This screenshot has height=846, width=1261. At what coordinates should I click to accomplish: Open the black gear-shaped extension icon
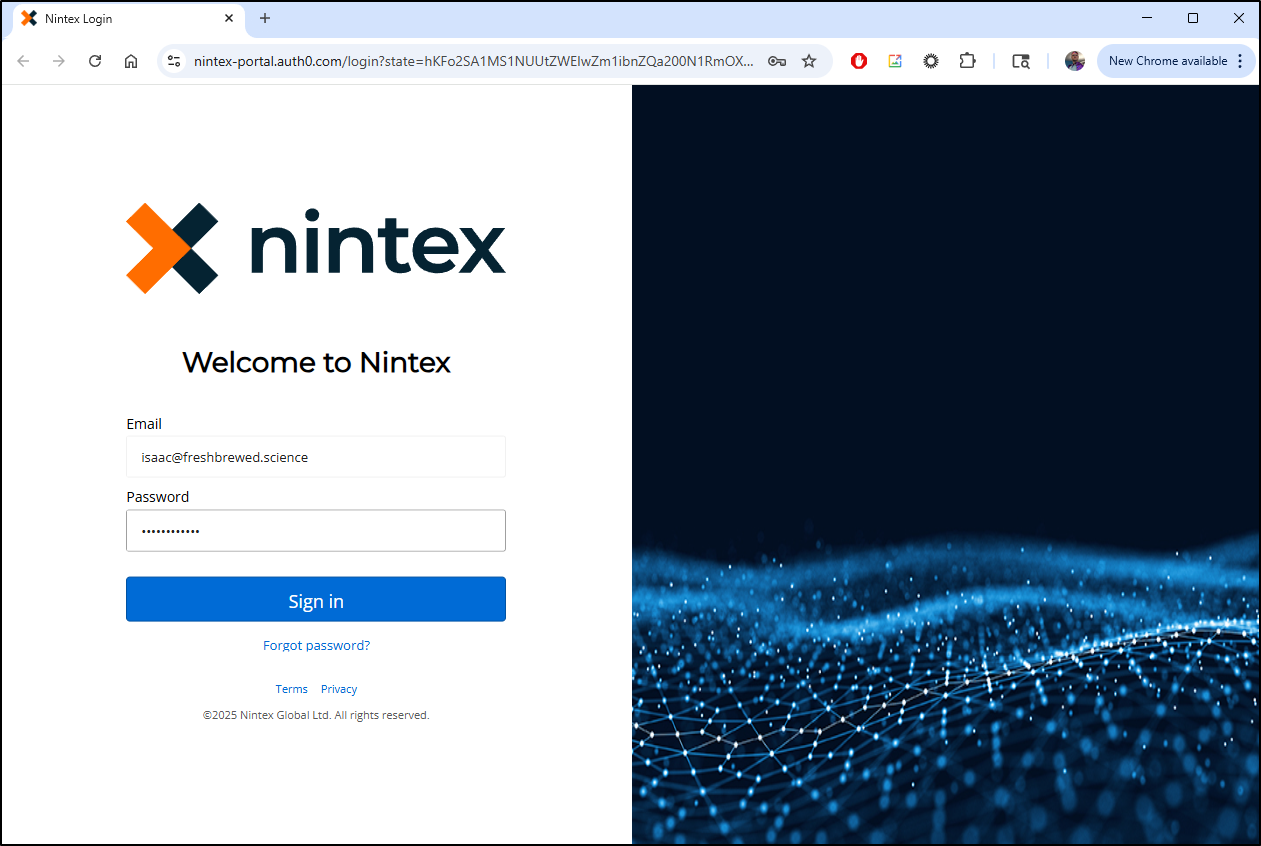click(x=931, y=61)
